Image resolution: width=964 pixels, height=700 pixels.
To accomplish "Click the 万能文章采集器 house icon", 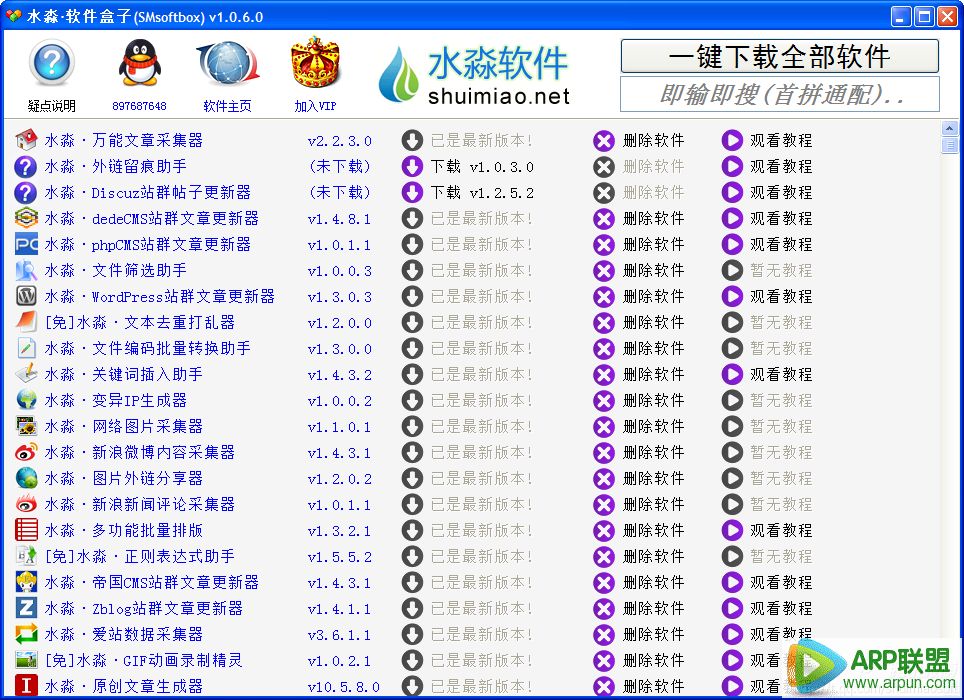I will pyautogui.click(x=26, y=140).
